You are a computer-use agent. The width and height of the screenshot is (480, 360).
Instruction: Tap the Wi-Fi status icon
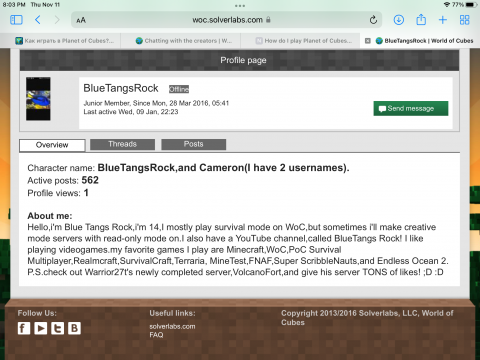447,5
